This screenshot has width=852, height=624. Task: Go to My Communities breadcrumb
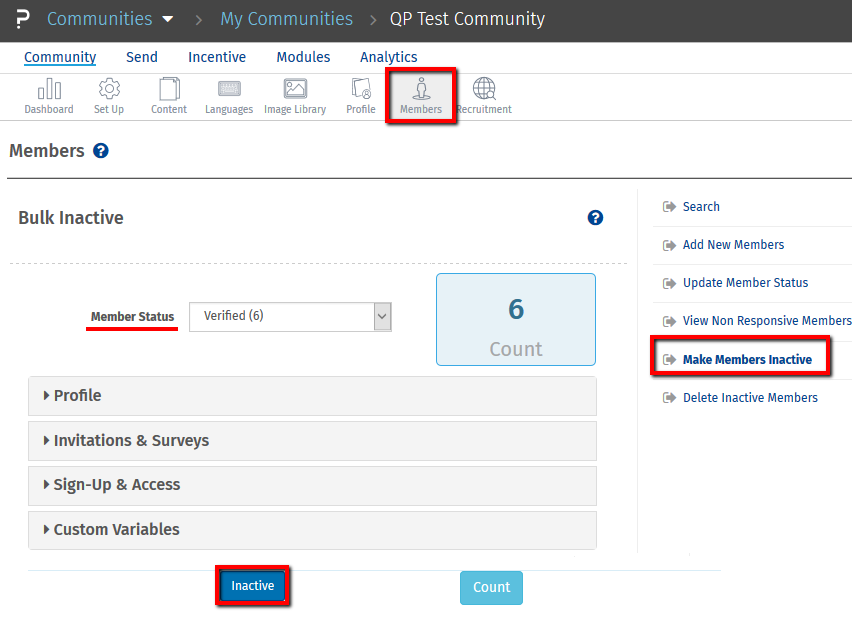(286, 19)
